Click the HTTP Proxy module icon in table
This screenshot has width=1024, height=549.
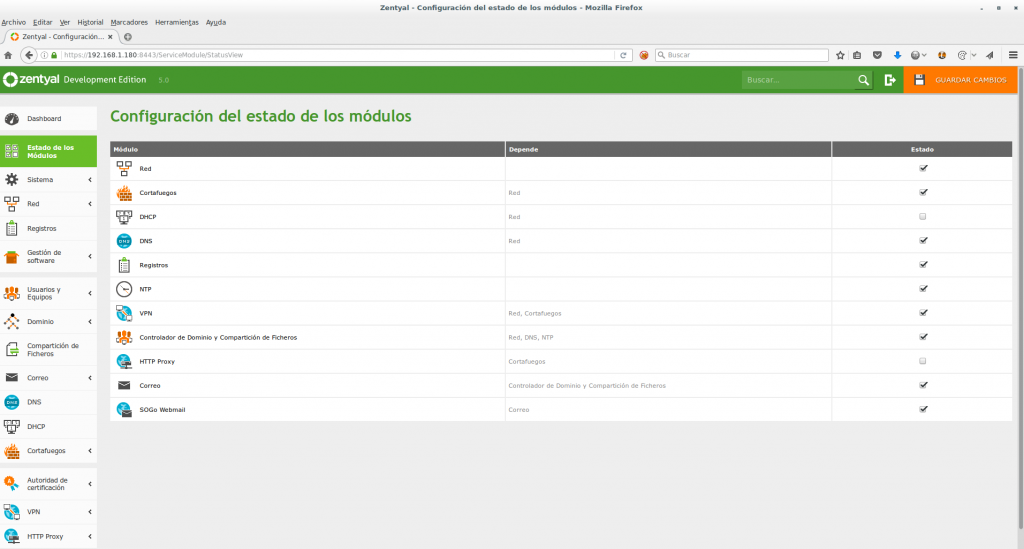124,362
